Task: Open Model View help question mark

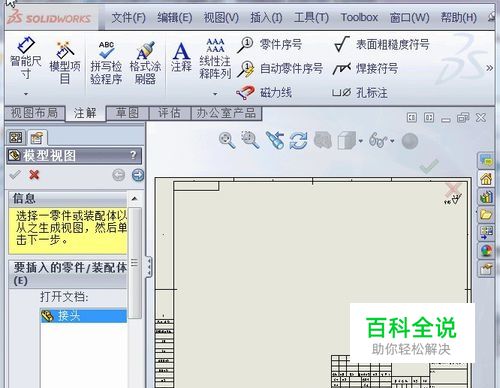Action: point(133,155)
